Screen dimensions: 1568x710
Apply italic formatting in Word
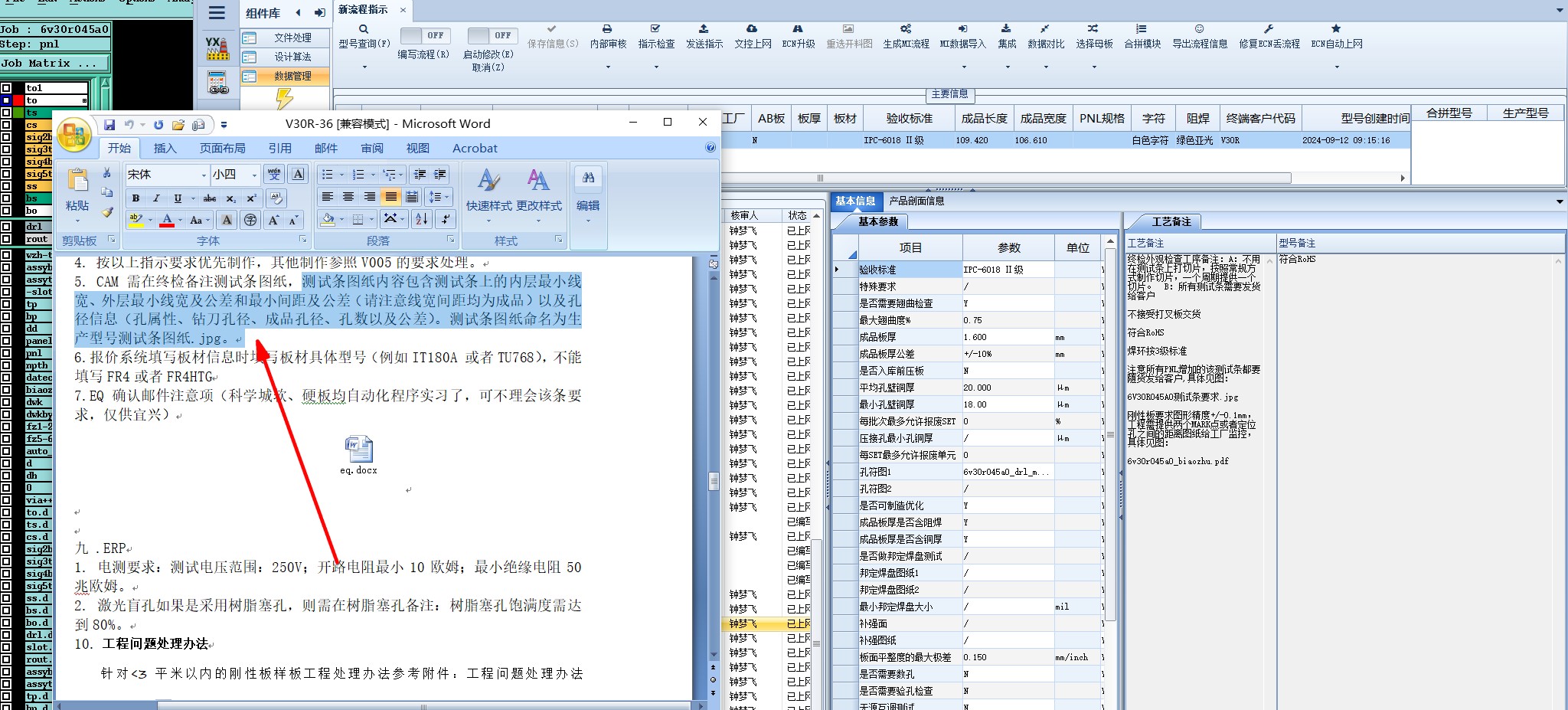point(156,198)
